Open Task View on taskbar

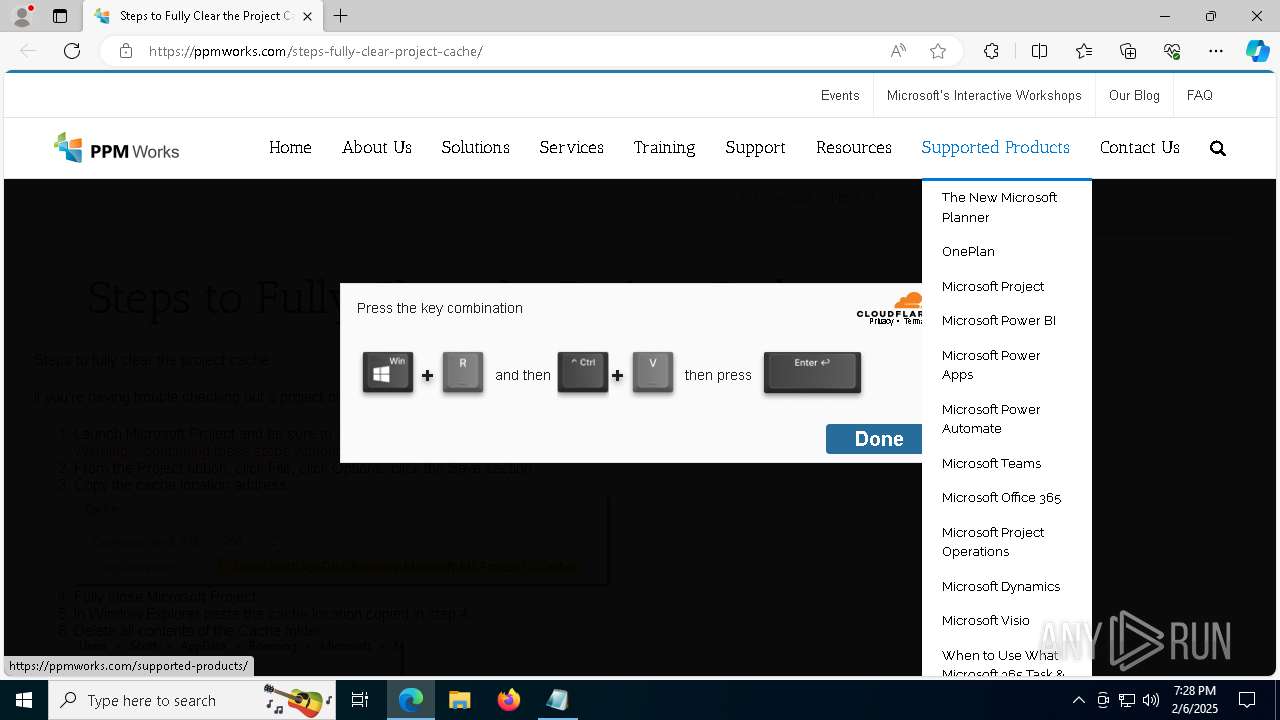[360, 700]
